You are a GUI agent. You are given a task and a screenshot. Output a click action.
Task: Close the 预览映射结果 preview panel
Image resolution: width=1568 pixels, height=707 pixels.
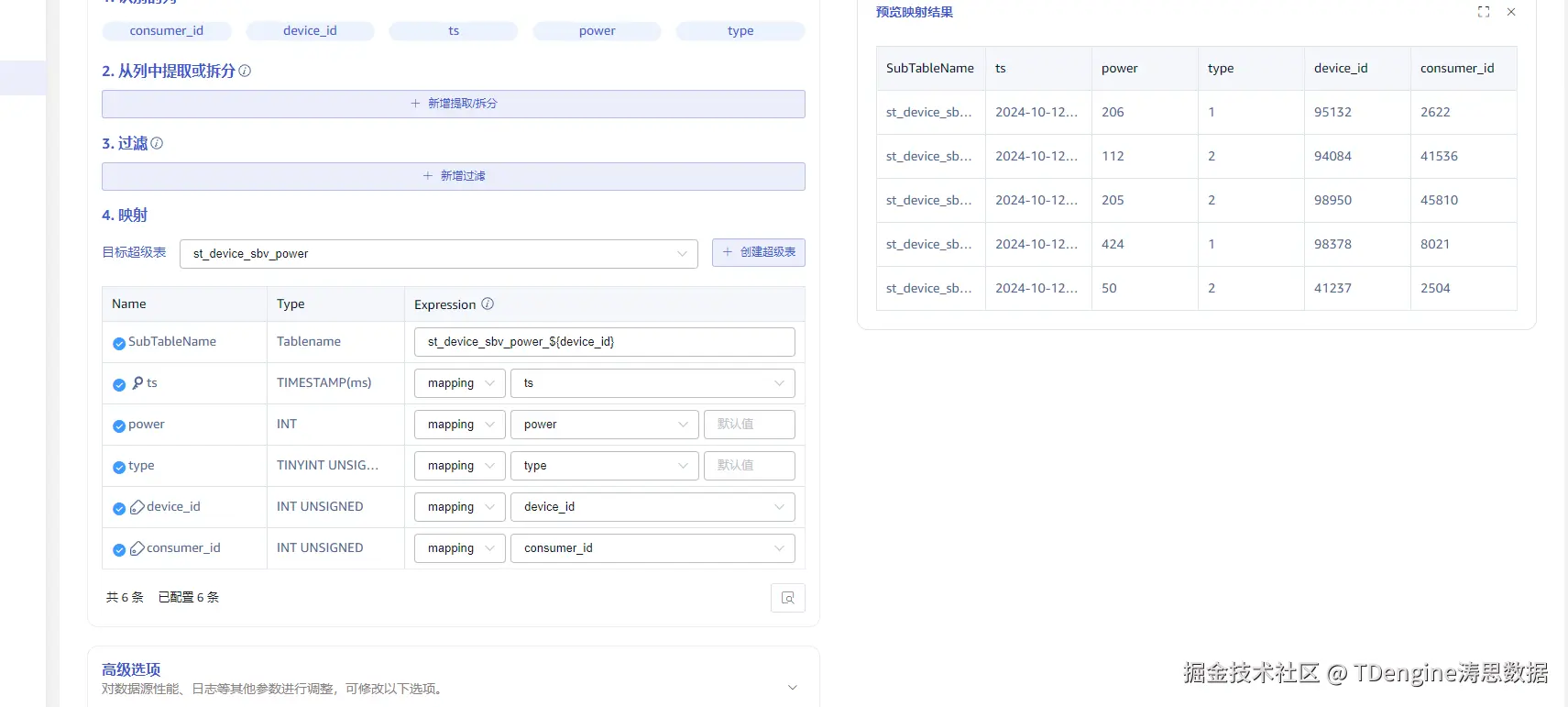point(1511,12)
